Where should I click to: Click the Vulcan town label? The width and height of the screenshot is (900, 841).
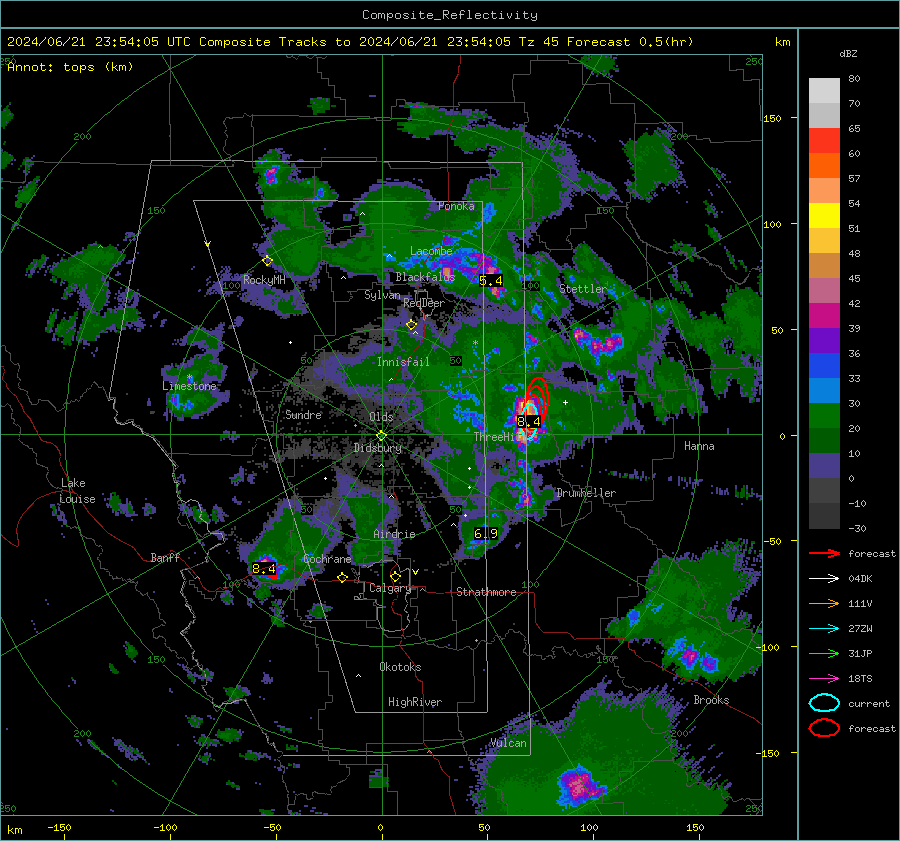[509, 743]
